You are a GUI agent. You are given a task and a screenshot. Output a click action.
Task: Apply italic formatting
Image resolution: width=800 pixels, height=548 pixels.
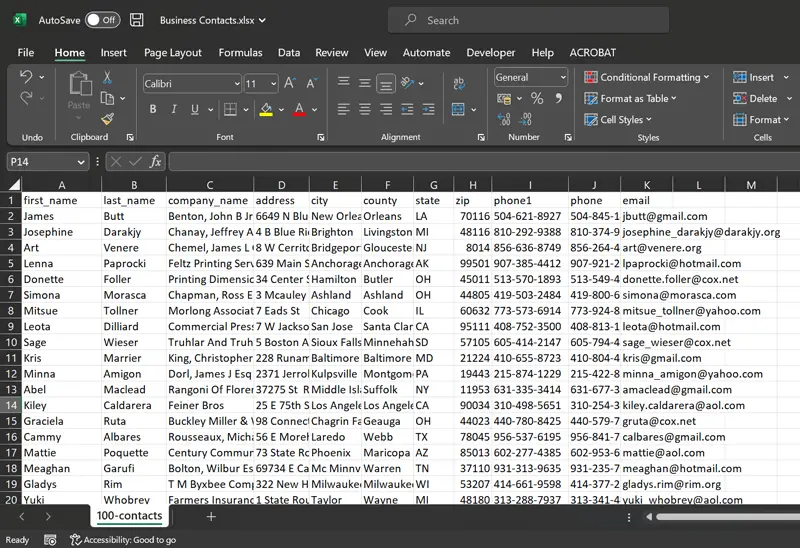(x=172, y=109)
